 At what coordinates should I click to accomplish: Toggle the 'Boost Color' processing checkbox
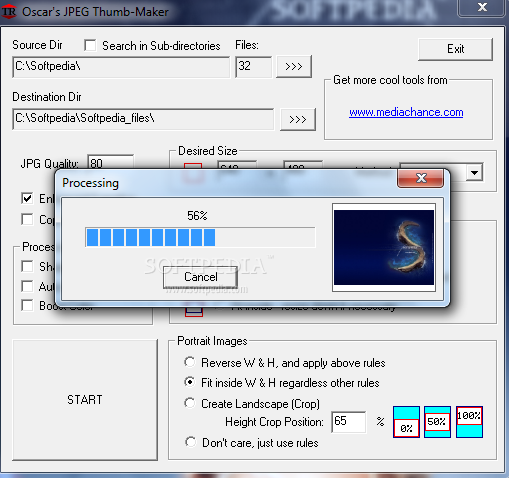[x=27, y=305]
